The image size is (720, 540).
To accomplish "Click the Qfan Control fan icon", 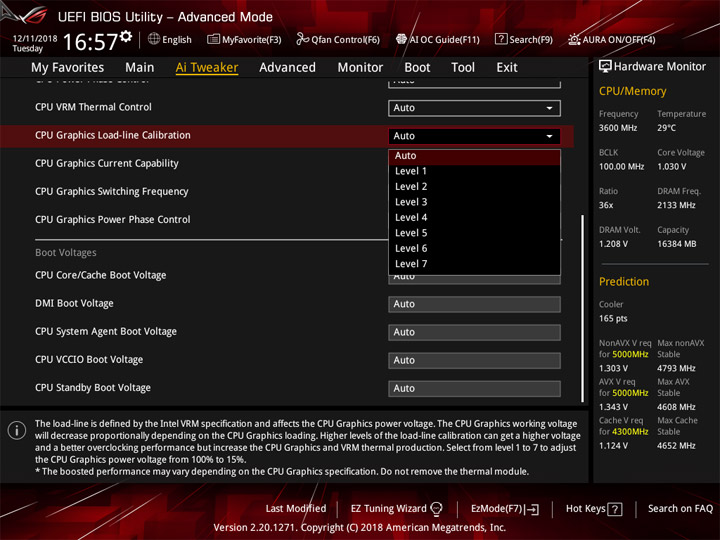I will coord(303,39).
